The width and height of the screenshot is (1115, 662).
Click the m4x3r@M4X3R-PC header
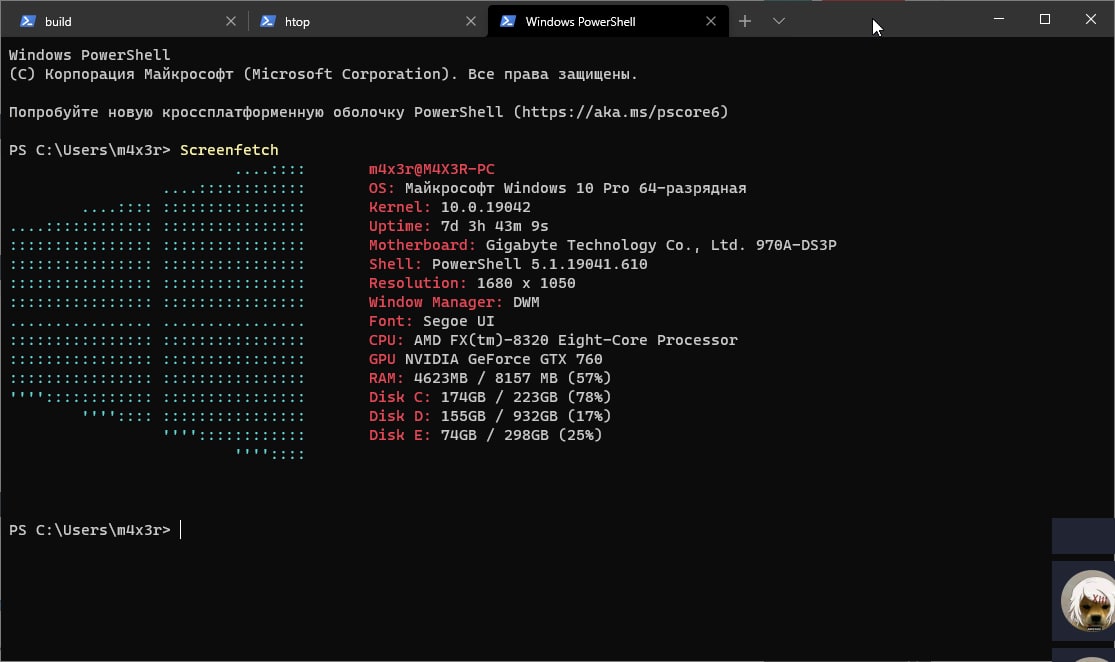point(432,169)
